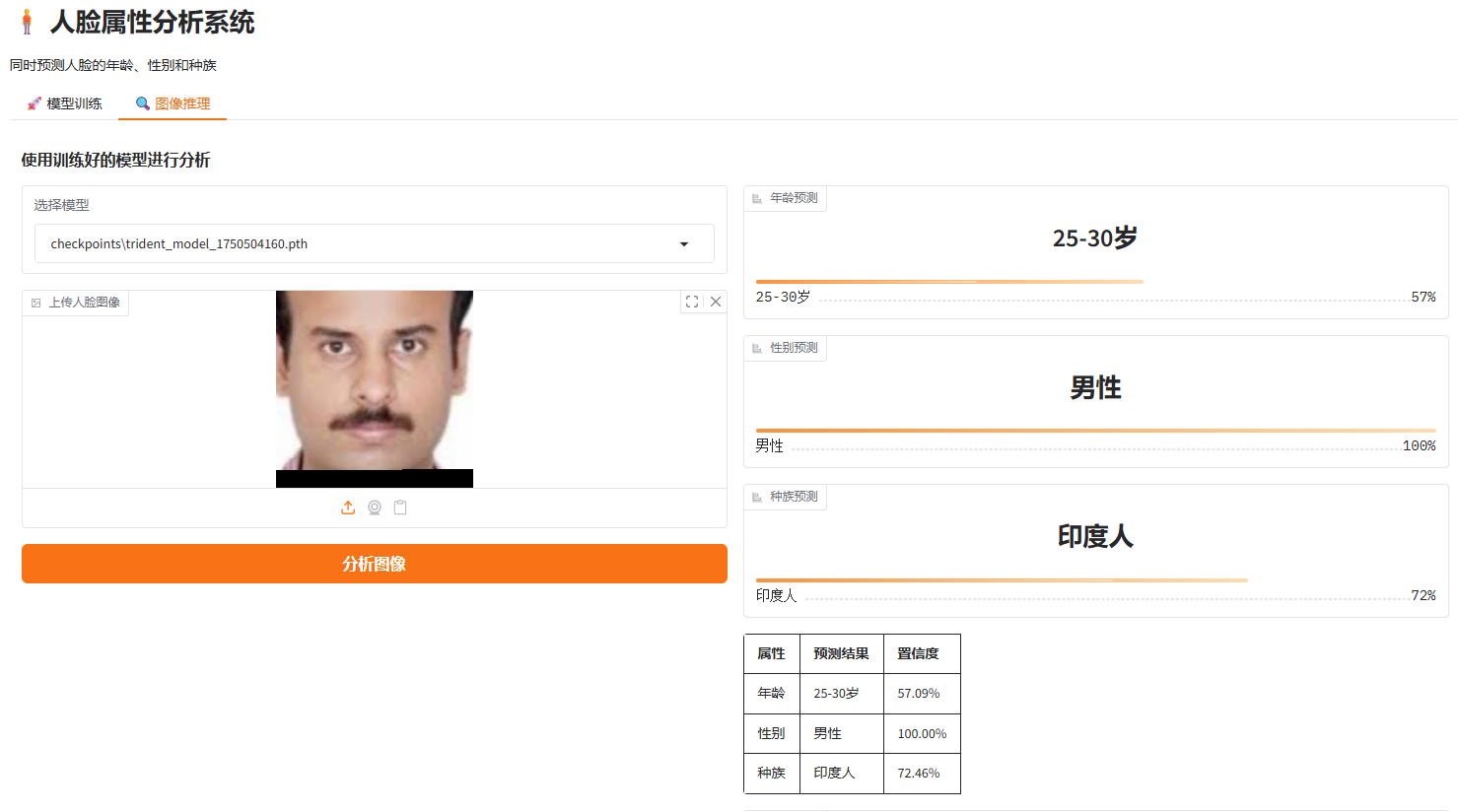Click the 分析图像 button

tap(375, 564)
